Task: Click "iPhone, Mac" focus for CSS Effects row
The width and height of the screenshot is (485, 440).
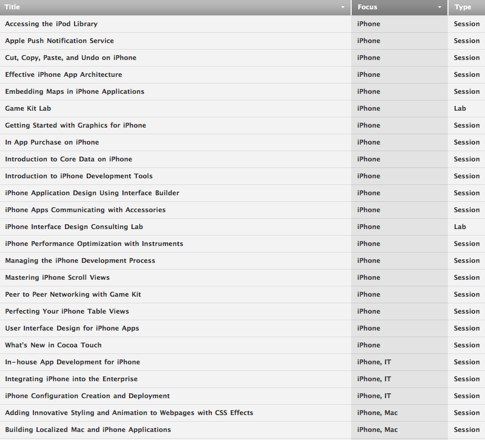Action: click(377, 413)
